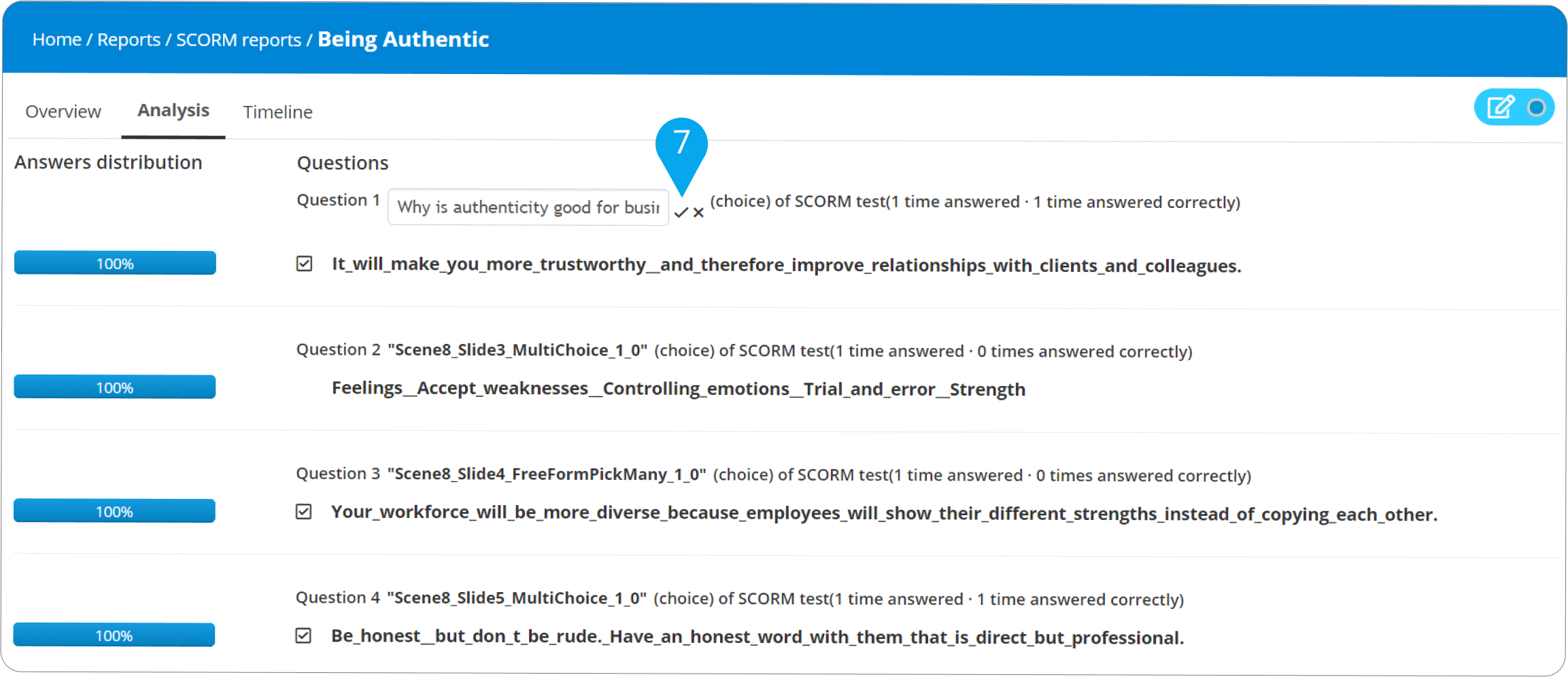
Task: Open Reports breadcrumb link
Action: pyautogui.click(x=129, y=39)
